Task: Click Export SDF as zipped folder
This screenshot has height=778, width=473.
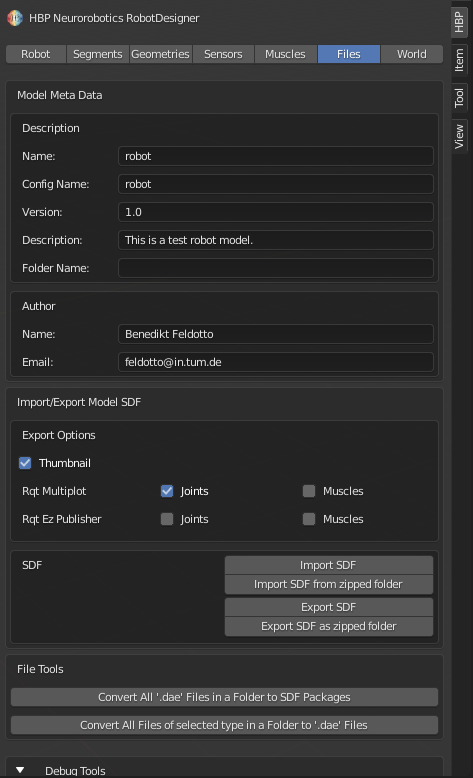Action: [x=329, y=627]
